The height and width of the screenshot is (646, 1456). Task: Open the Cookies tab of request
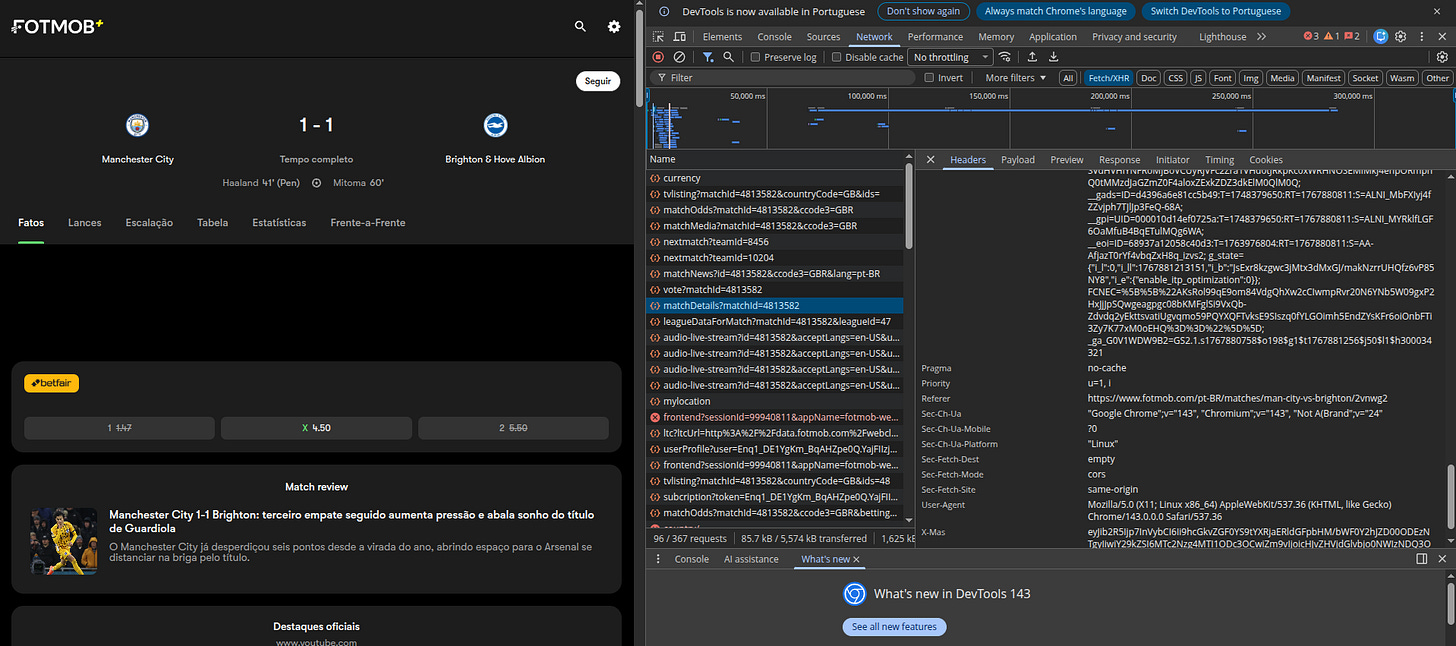point(1266,160)
